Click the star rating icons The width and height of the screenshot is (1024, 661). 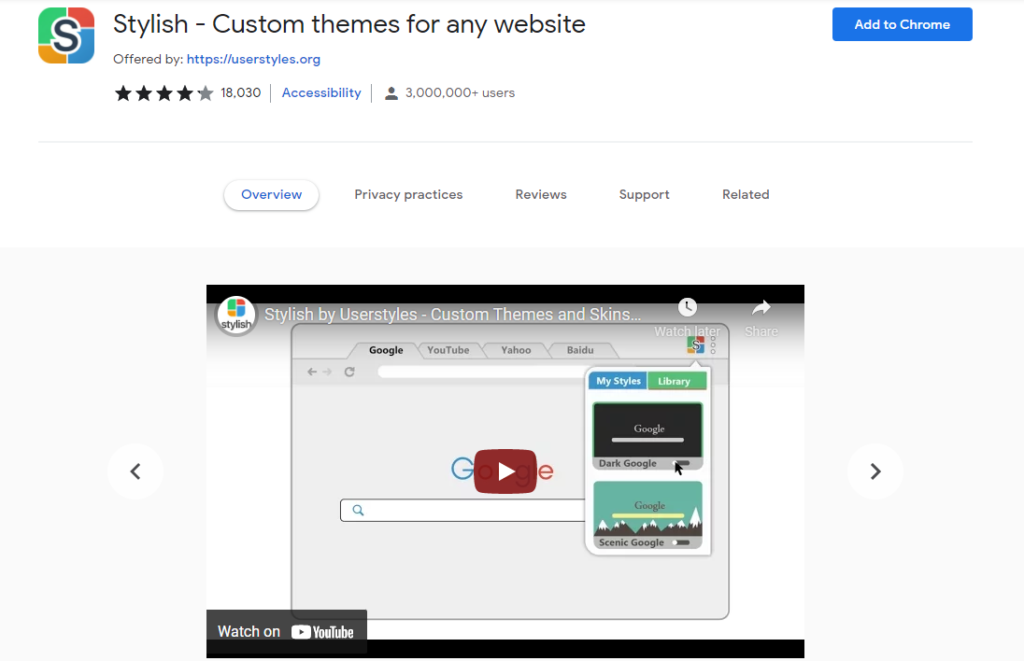click(x=164, y=93)
